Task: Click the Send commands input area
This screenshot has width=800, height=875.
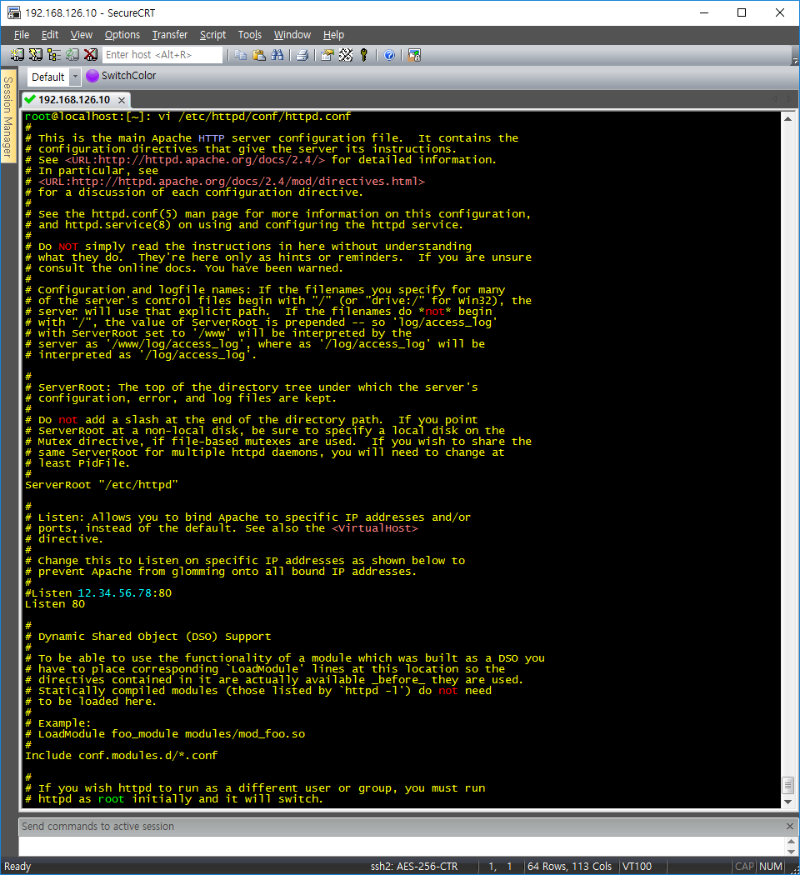Action: click(x=400, y=845)
